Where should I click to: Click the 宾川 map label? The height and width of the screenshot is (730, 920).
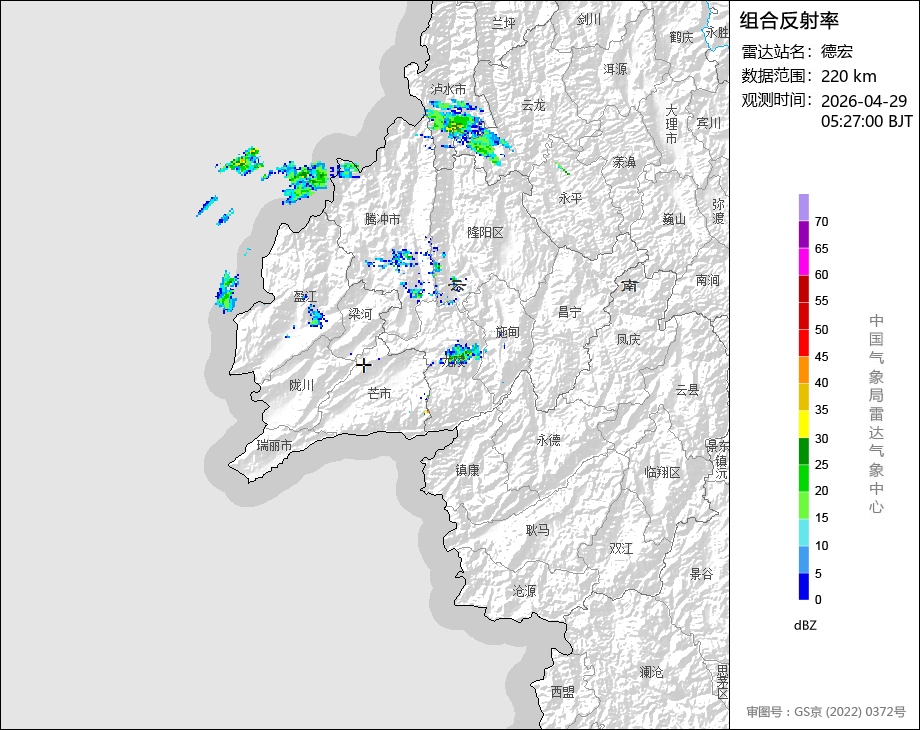click(x=708, y=123)
